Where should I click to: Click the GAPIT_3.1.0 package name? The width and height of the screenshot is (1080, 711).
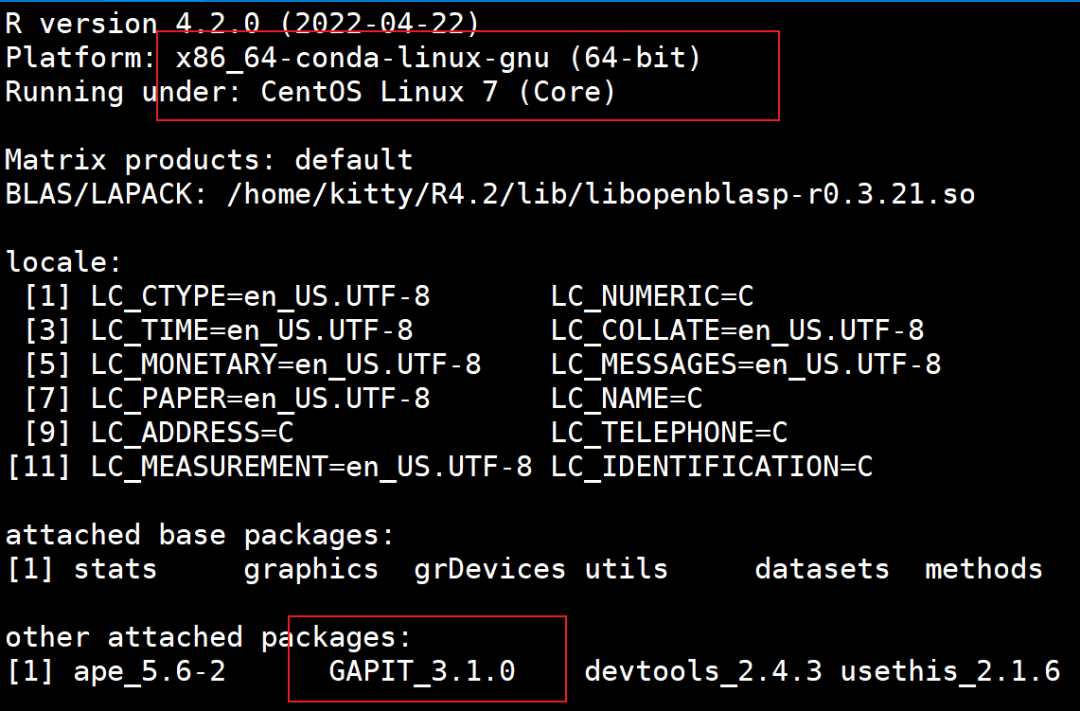[421, 671]
